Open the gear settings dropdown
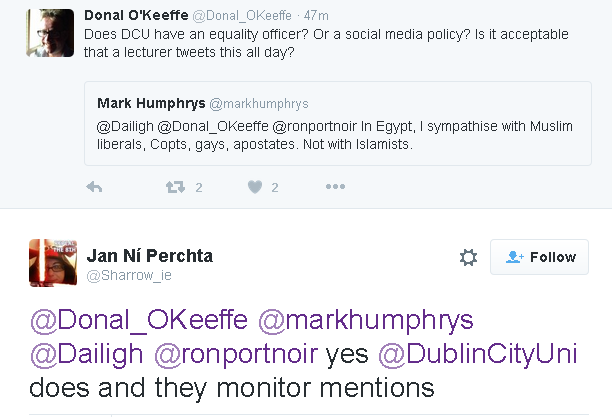 (468, 258)
